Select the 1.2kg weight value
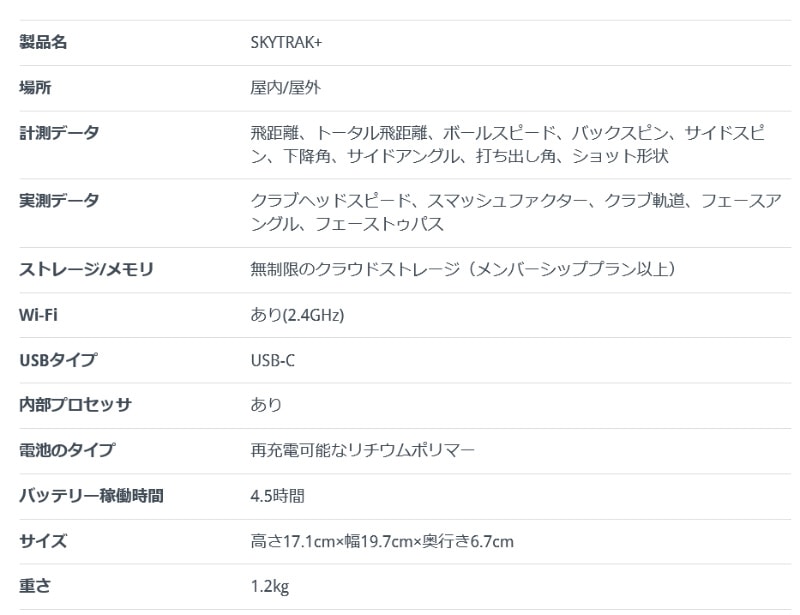 coord(269,587)
